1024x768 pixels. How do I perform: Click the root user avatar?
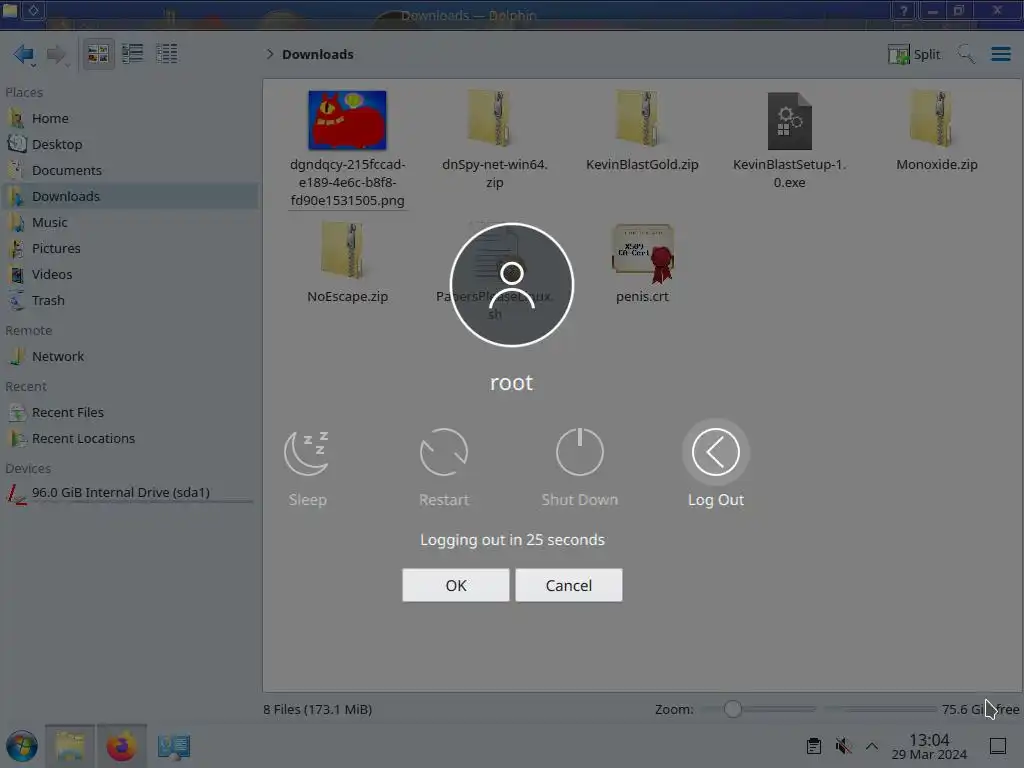(x=511, y=285)
